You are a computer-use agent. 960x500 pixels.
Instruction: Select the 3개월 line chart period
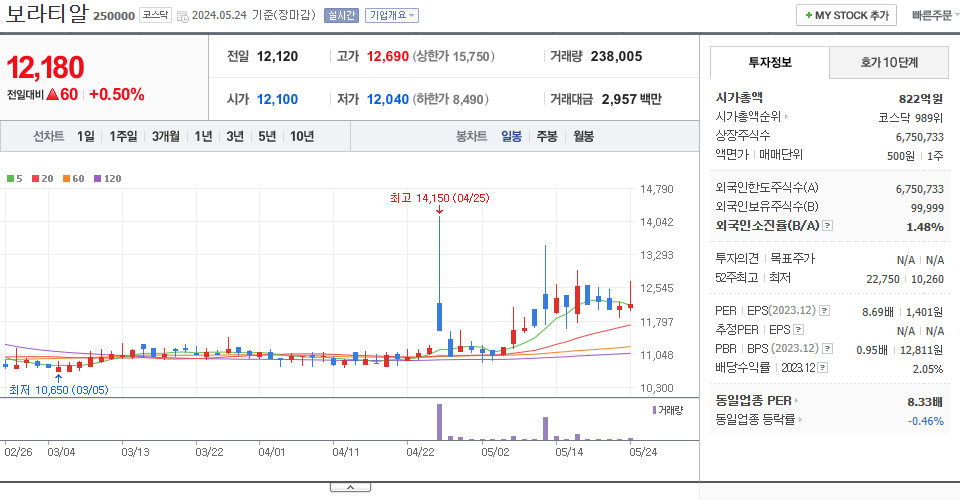click(165, 136)
